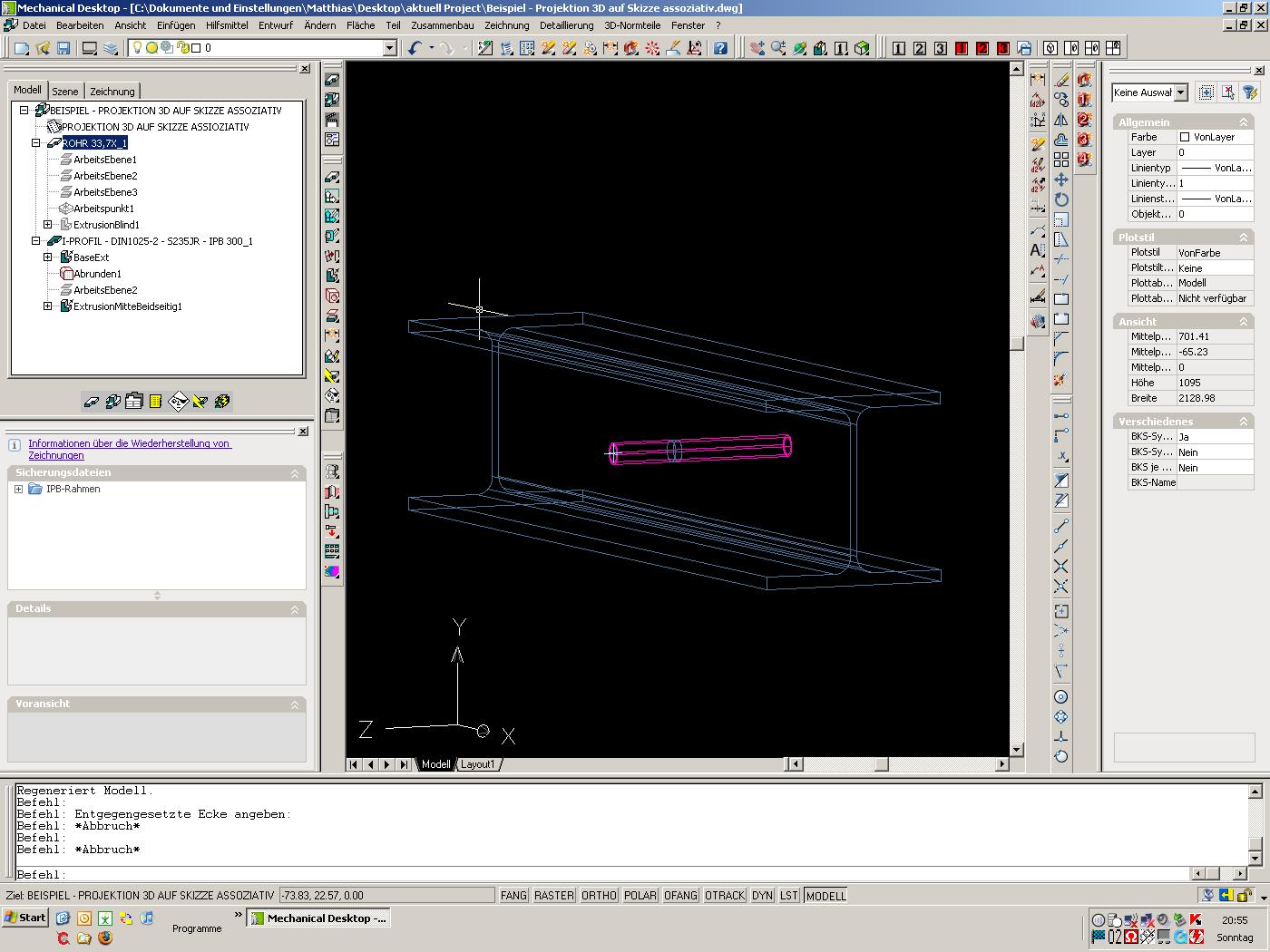1270x952 pixels.
Task: Click the New drawing toolbar icon
Action: pos(22,48)
